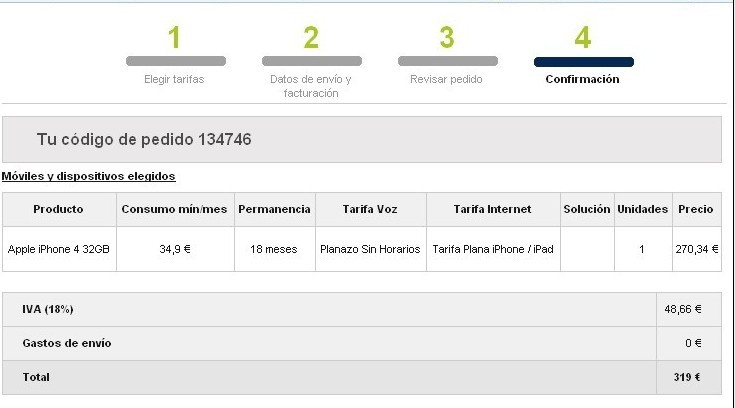Click step 1 Elegir tarifas
735x408 pixels.
(x=175, y=61)
